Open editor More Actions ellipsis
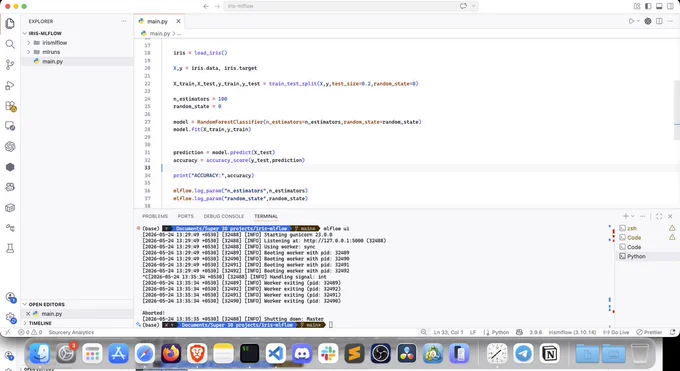The image size is (680, 371). click(x=670, y=21)
